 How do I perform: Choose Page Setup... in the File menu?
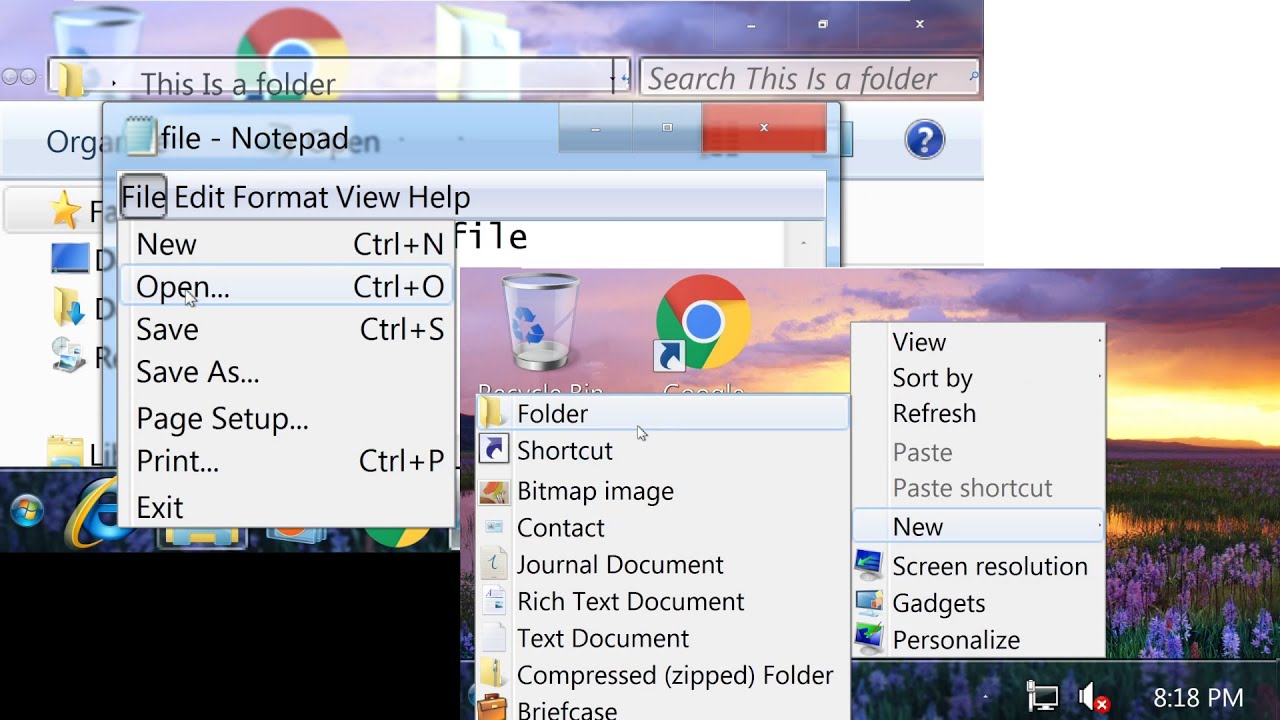click(287, 418)
